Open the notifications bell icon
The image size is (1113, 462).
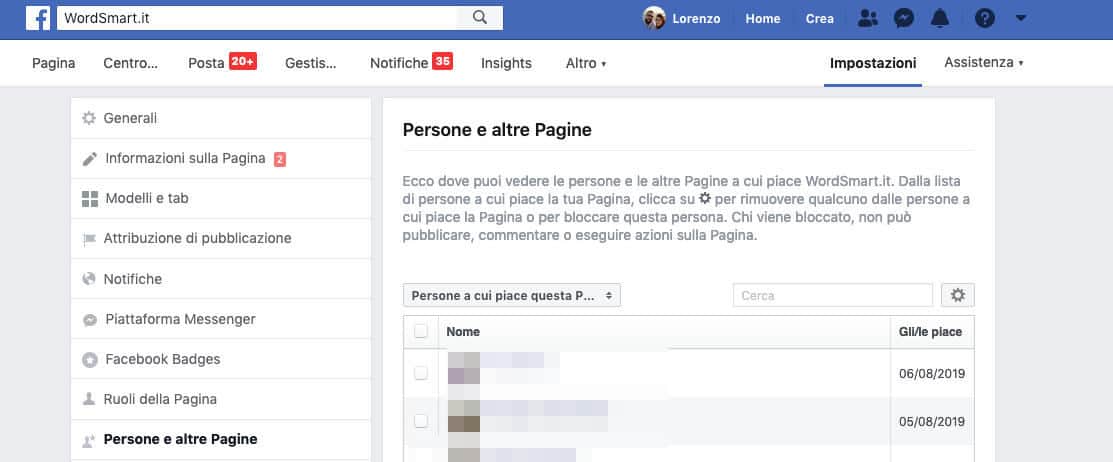tap(940, 18)
